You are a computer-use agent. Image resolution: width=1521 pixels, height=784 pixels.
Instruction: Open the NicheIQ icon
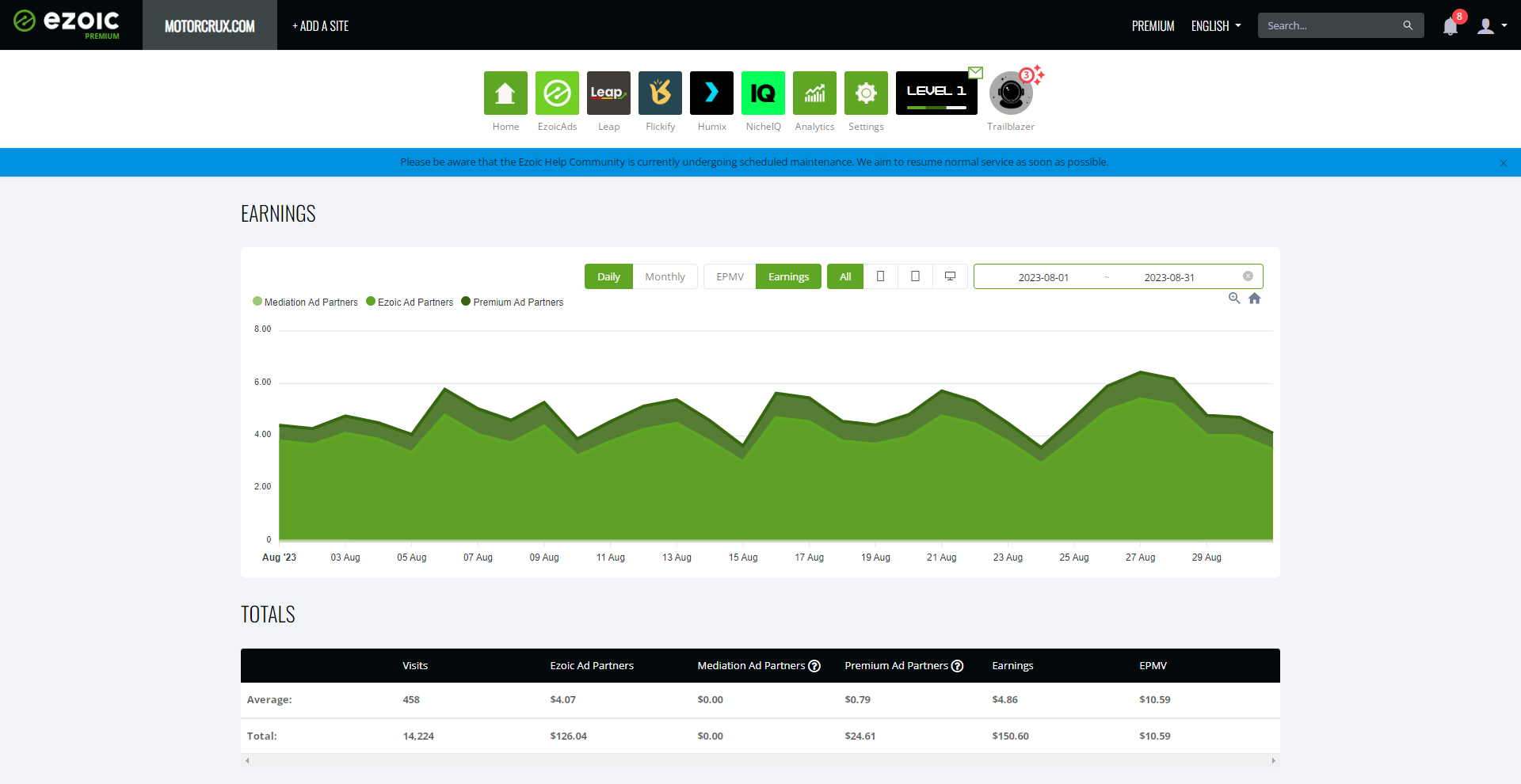click(x=763, y=93)
